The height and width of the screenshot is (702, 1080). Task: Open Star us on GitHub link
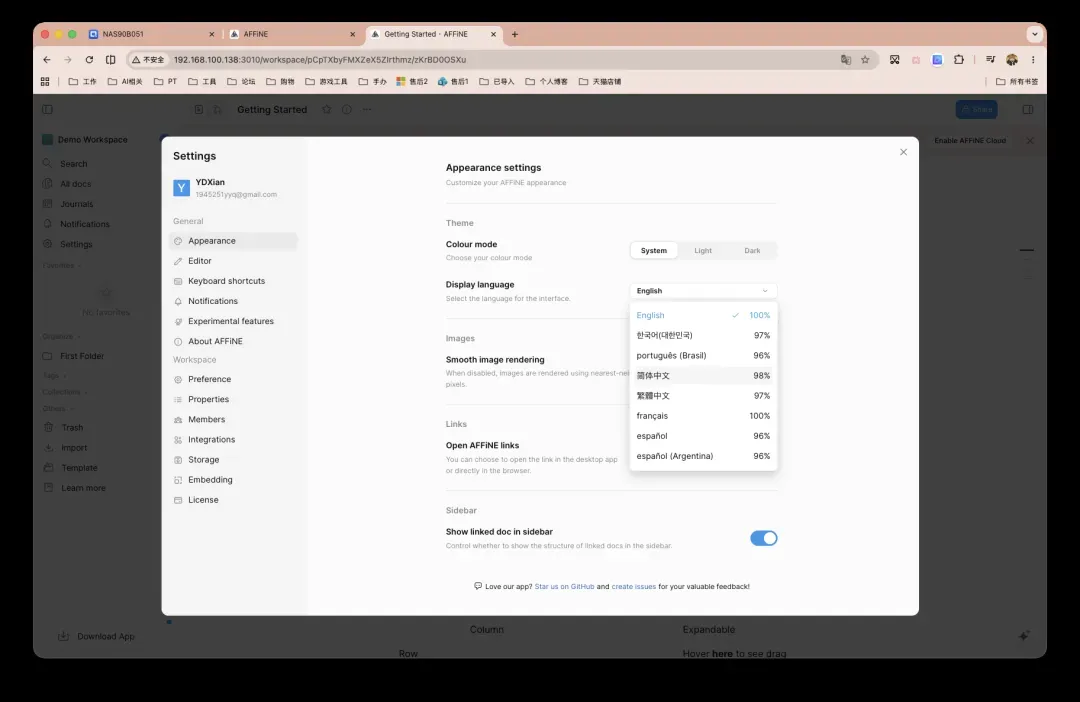[564, 586]
